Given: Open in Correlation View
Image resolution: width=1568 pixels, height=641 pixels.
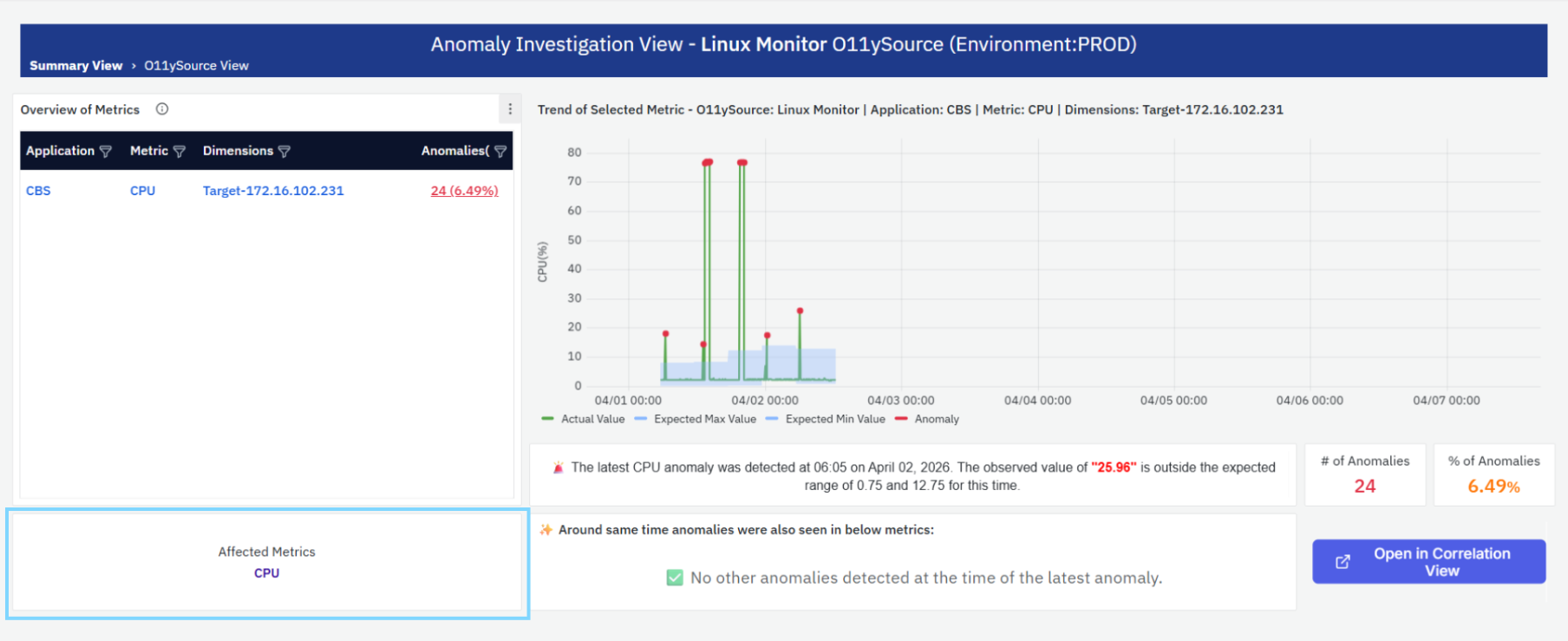Looking at the screenshot, I should point(1428,562).
